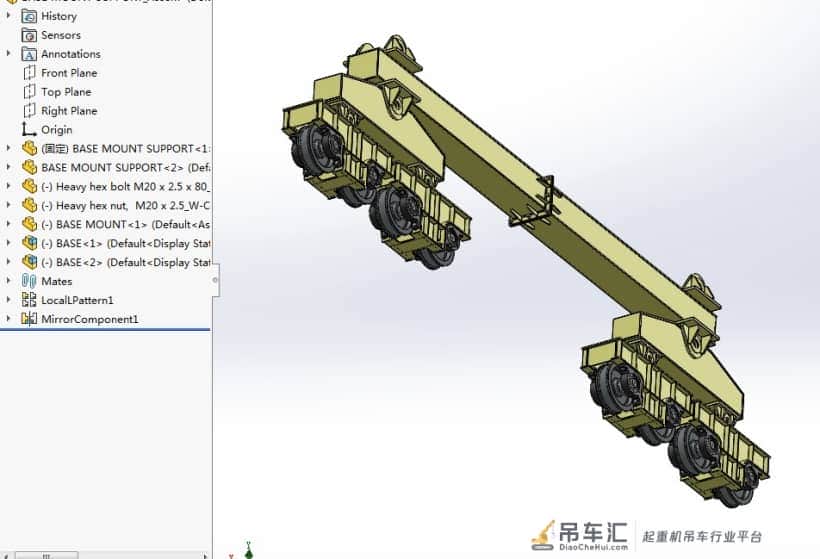Expand the BASE<2> node
The image size is (820, 559).
[8, 262]
